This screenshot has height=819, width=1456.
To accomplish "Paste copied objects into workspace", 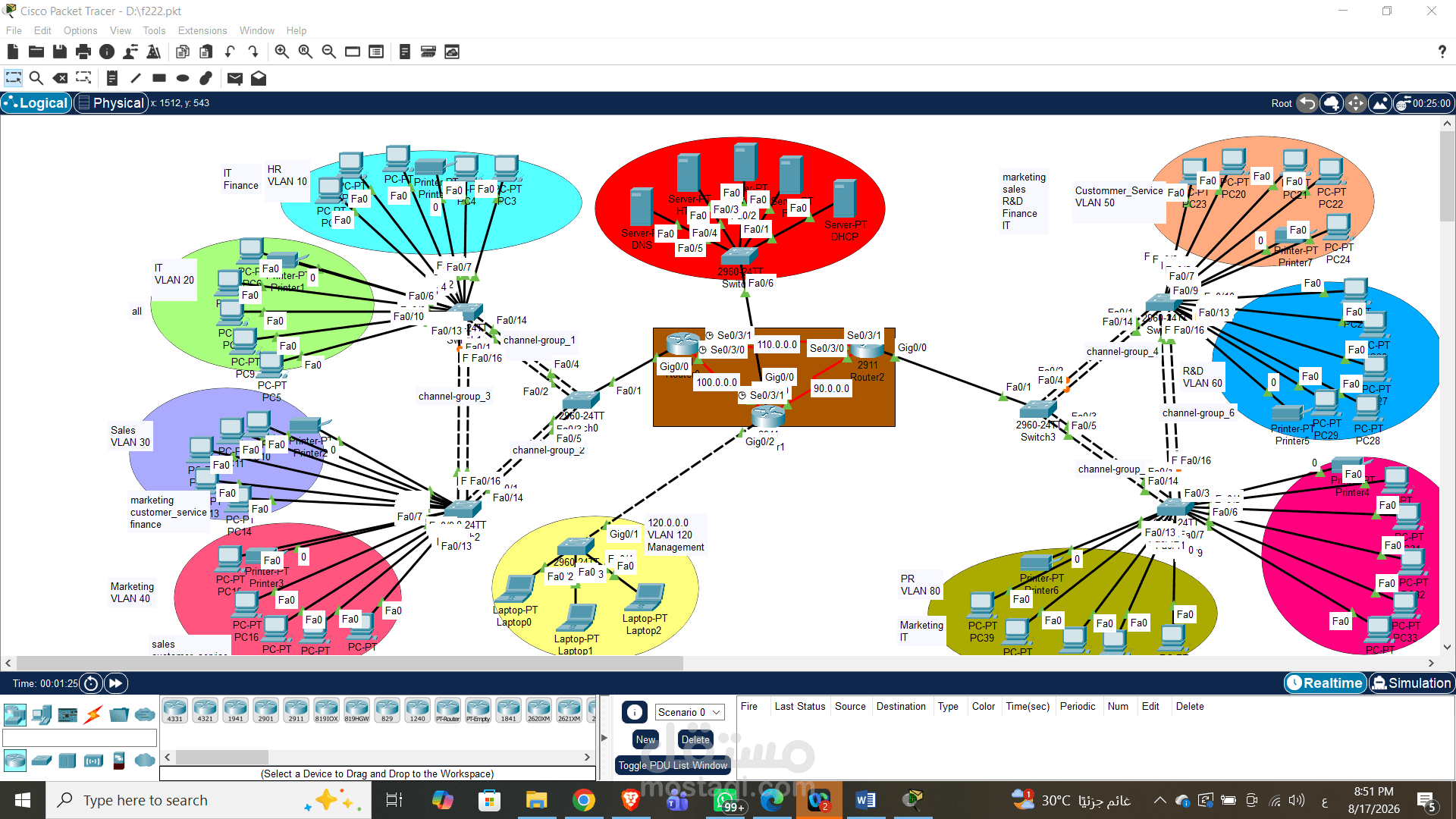I will [206, 52].
